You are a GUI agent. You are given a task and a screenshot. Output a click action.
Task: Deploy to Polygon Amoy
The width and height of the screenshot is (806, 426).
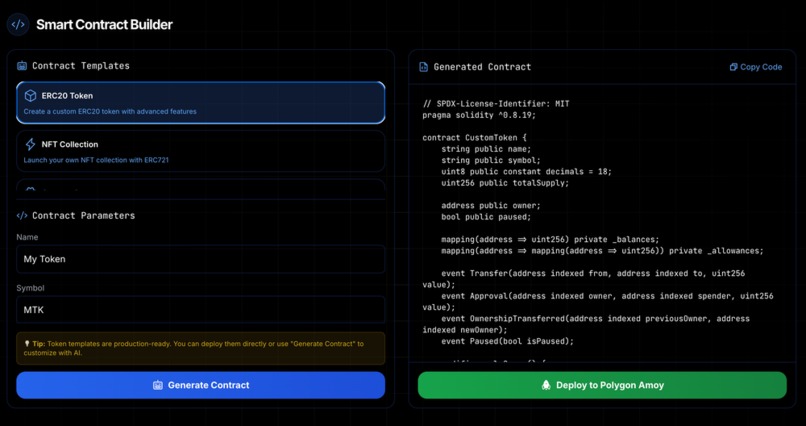602,385
